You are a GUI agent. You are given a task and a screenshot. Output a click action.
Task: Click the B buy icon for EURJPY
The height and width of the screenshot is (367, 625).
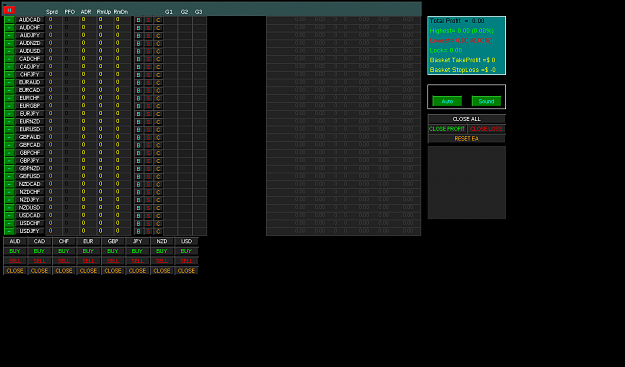click(x=138, y=114)
